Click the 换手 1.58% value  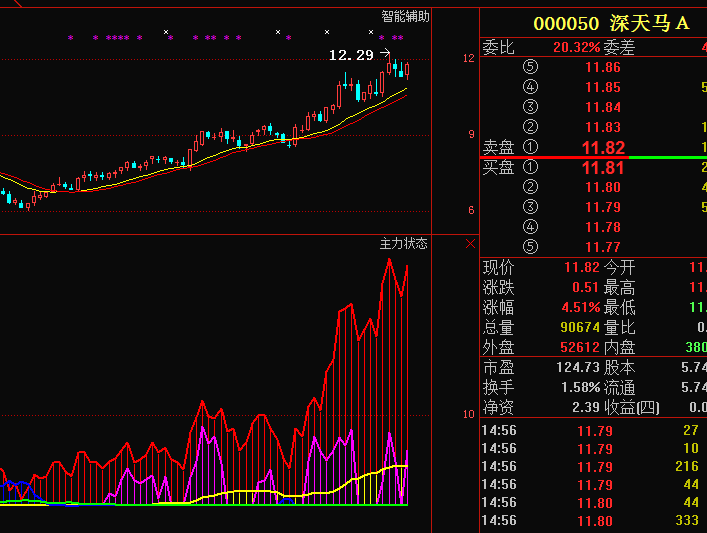click(580, 387)
